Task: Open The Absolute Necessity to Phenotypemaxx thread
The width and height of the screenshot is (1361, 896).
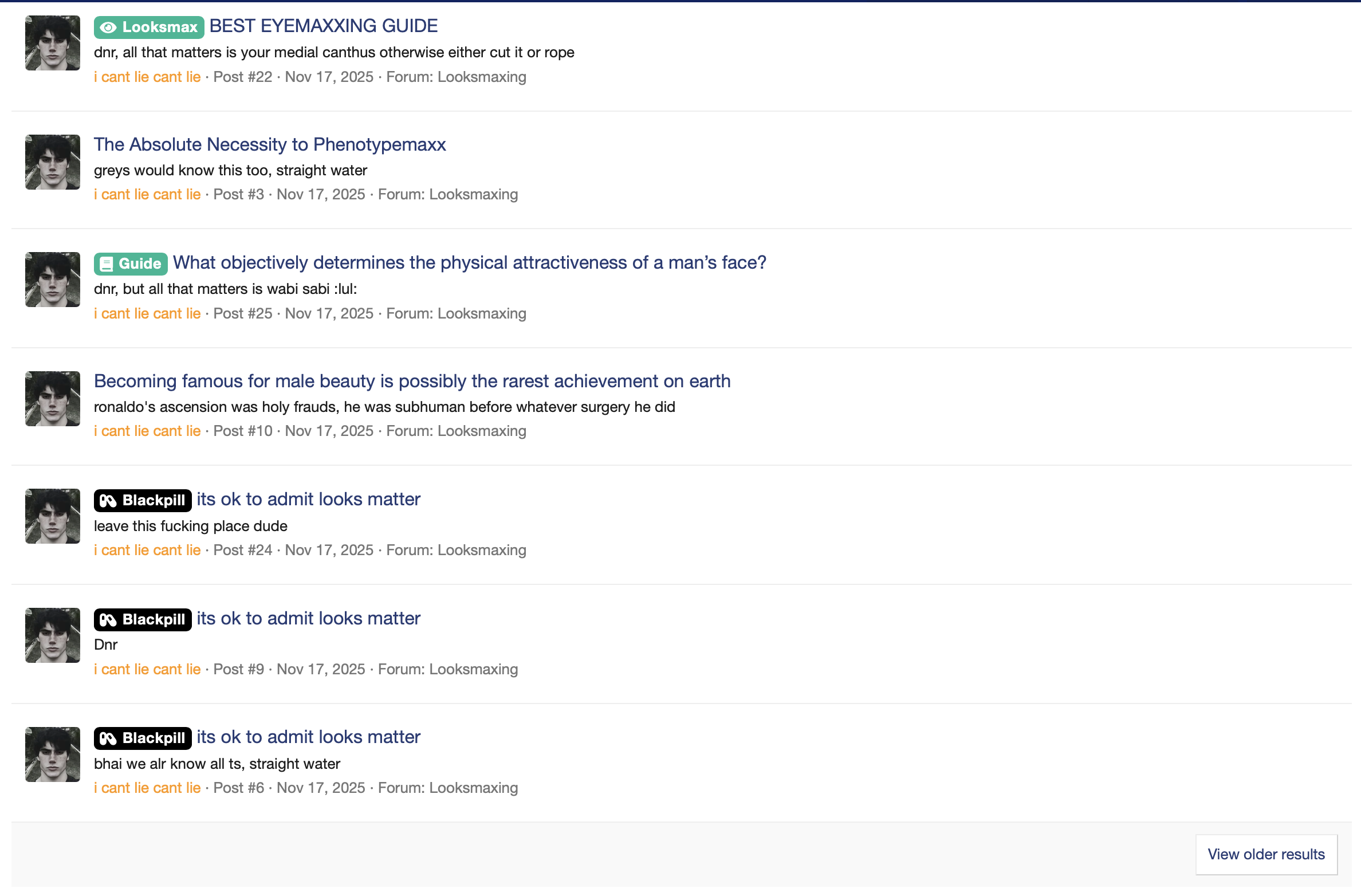Action: click(x=269, y=144)
